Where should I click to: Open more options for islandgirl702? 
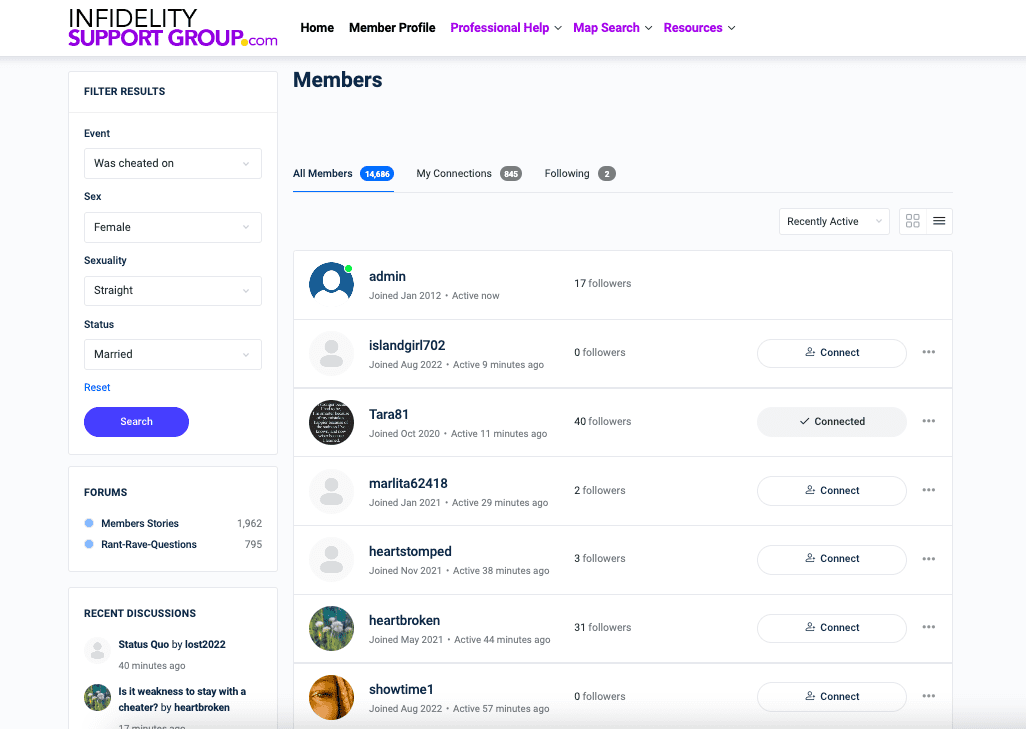[x=929, y=352]
